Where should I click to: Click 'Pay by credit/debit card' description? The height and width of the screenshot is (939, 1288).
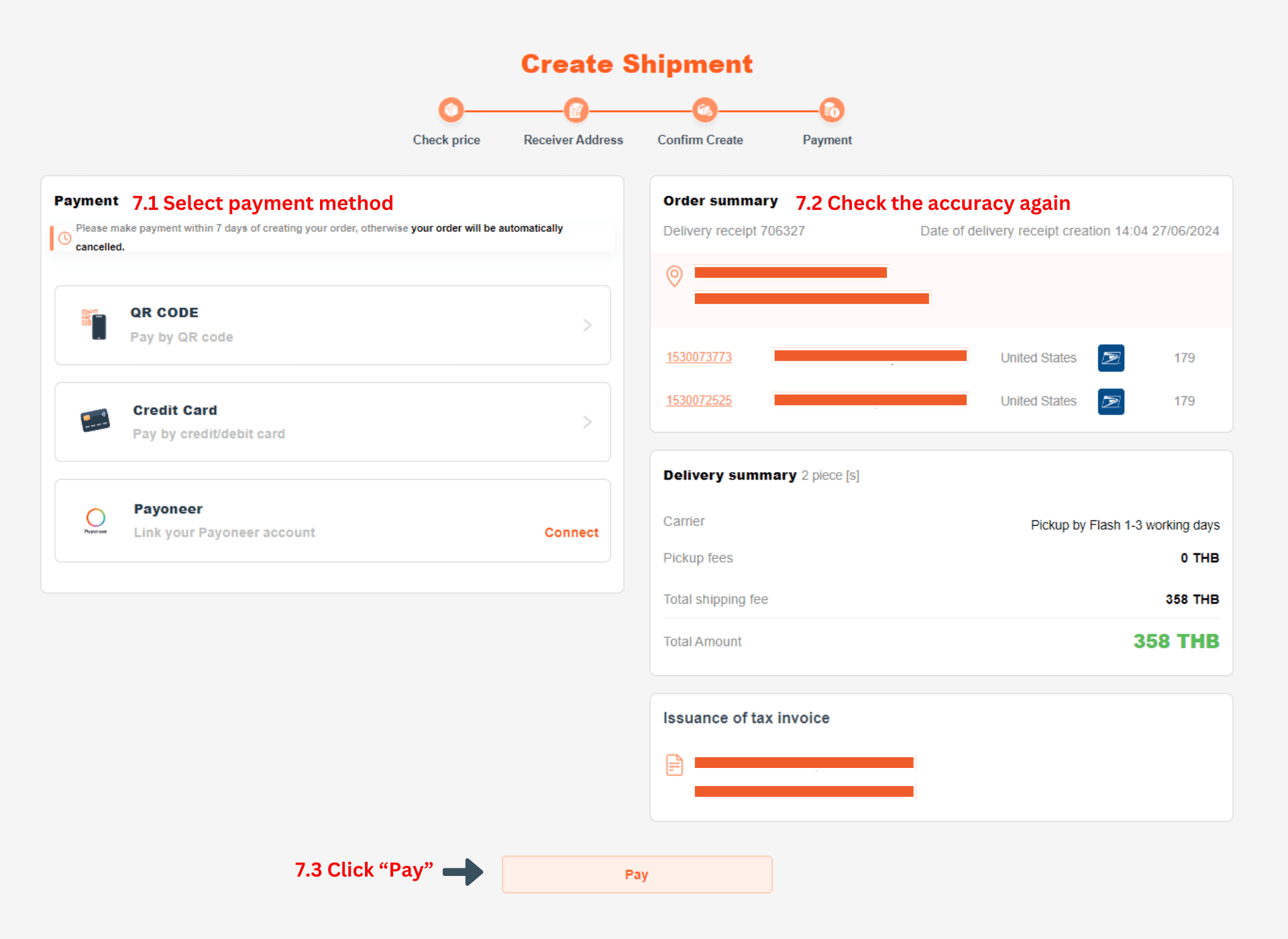pyautogui.click(x=209, y=434)
